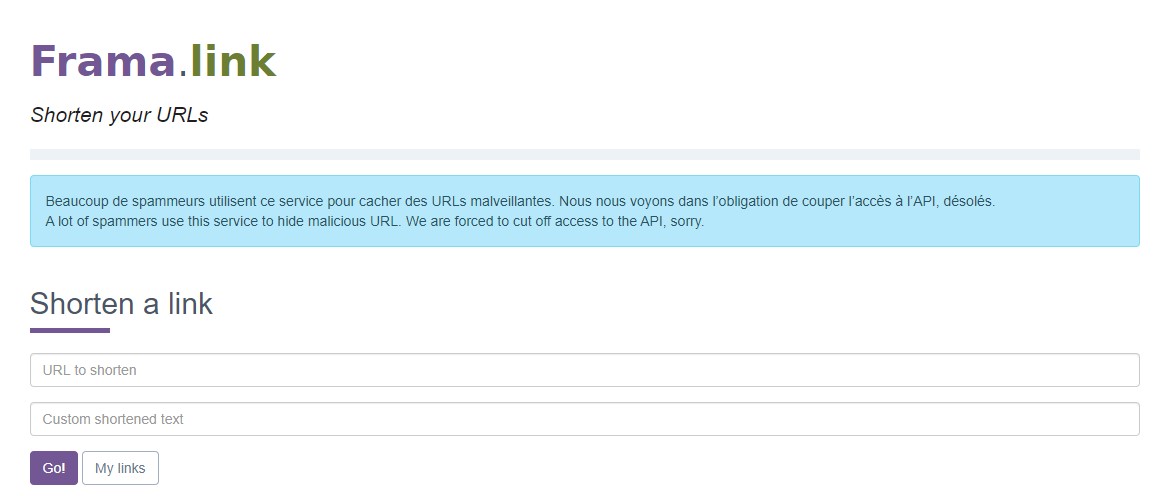Screen dimensions: 1168x496
Task: Click the English spammers notice sentence
Action: coord(375,221)
